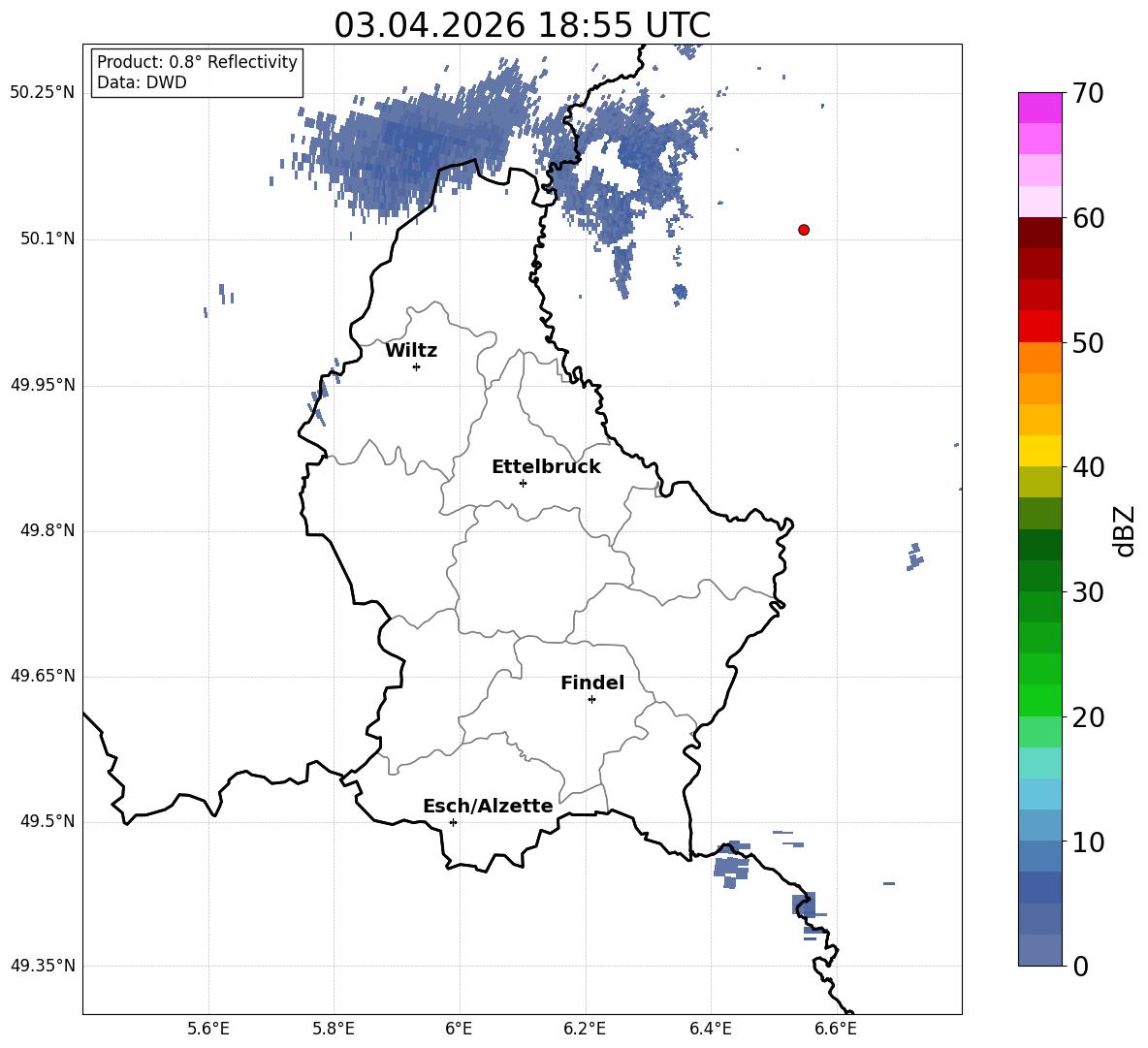Click the Esch/Alzette label text

tap(488, 806)
